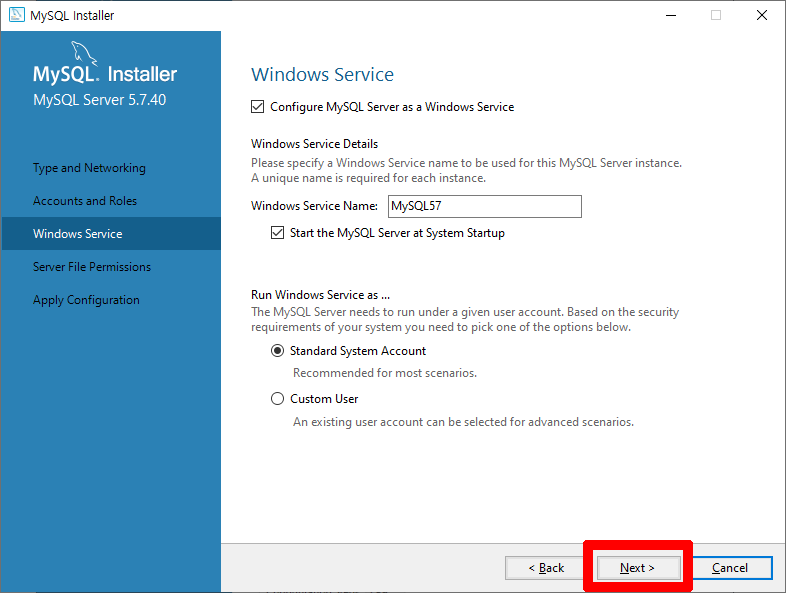Click 'An existing user account can be selected' text
This screenshot has height=593, width=786.
(x=463, y=422)
